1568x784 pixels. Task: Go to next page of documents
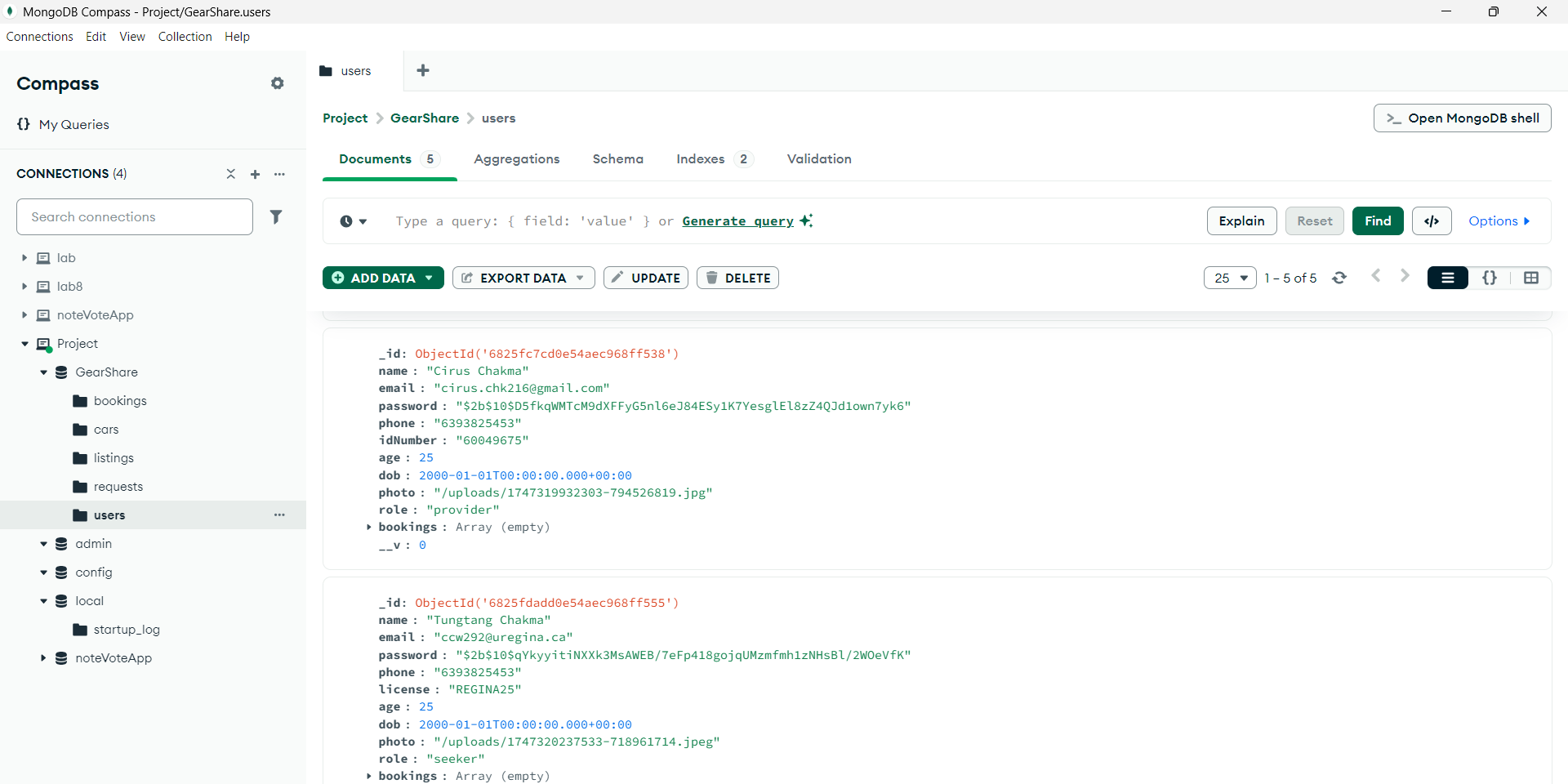(1405, 276)
